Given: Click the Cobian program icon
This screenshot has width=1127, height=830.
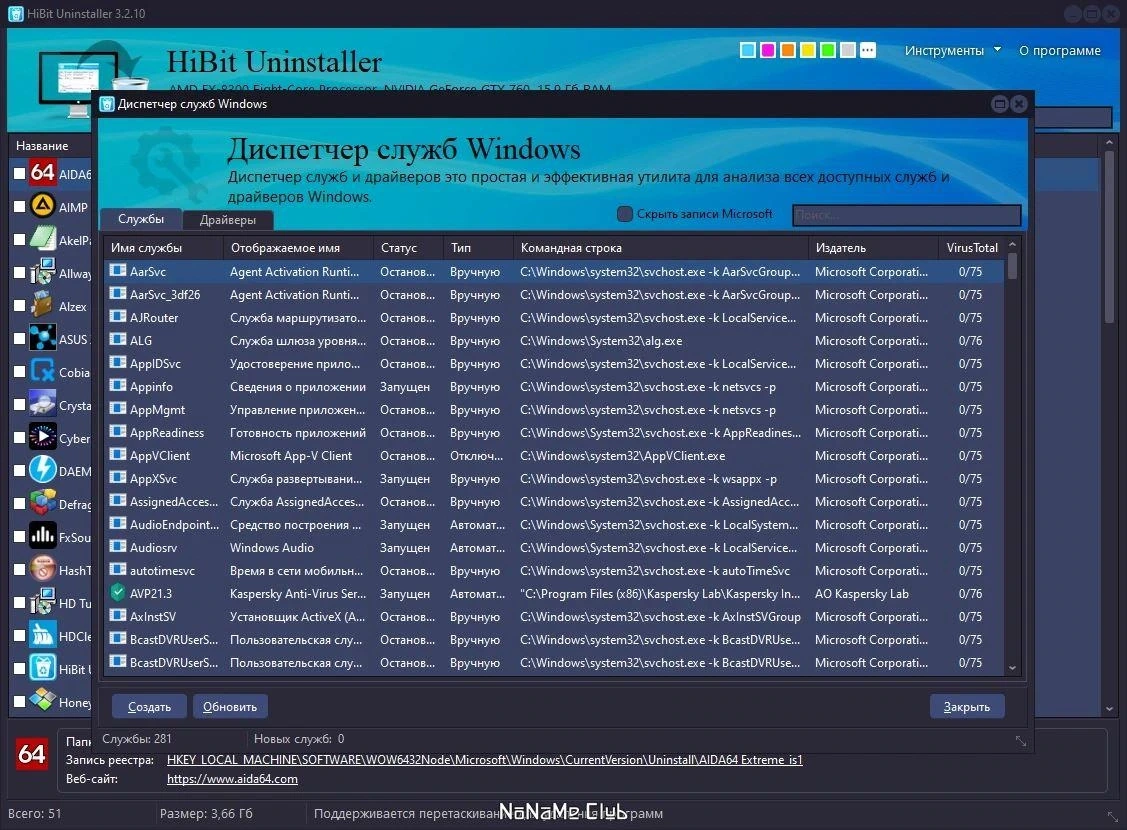Looking at the screenshot, I should coord(42,372).
